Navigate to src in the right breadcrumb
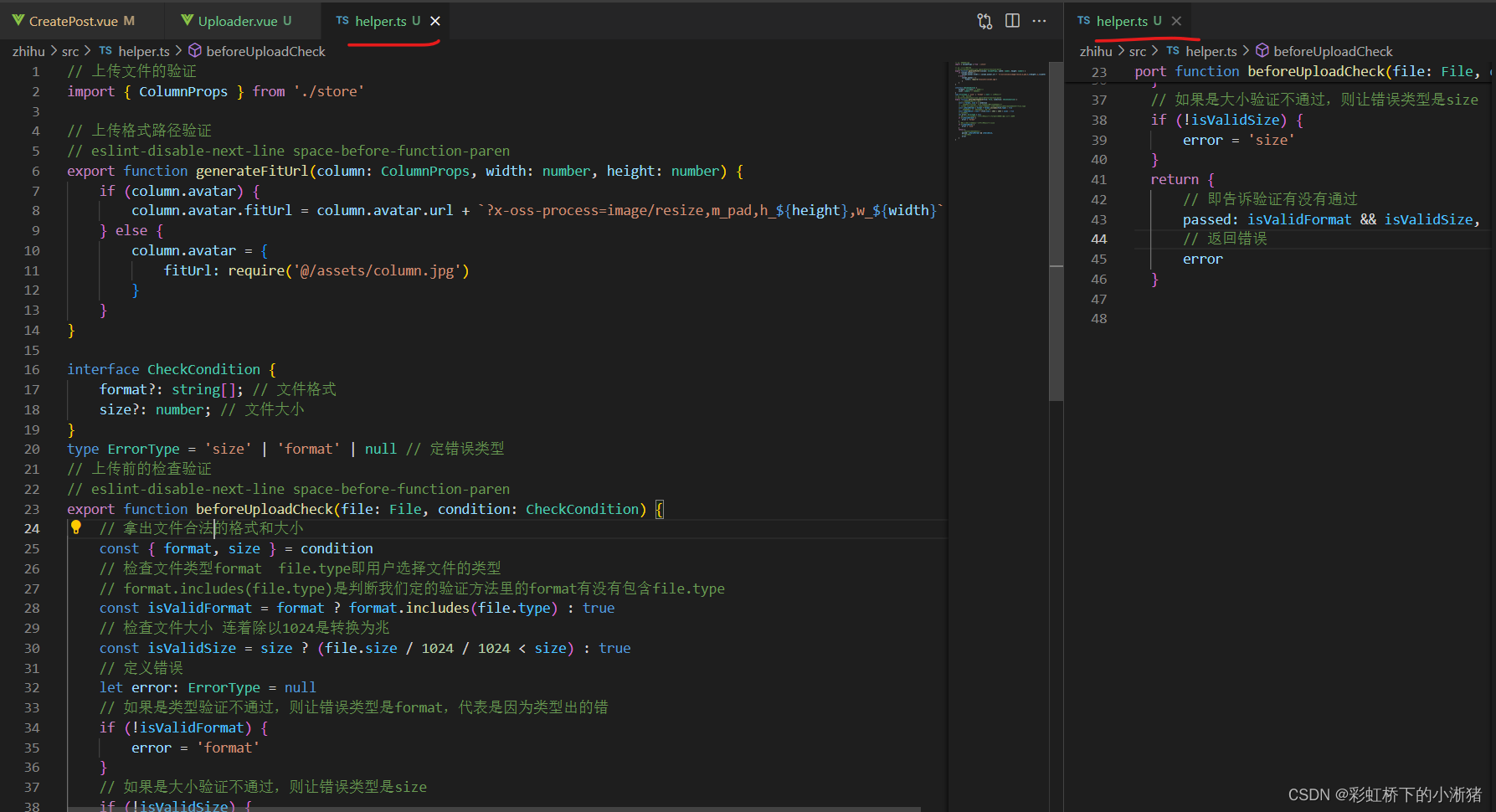This screenshot has height=812, width=1496. tap(1138, 50)
